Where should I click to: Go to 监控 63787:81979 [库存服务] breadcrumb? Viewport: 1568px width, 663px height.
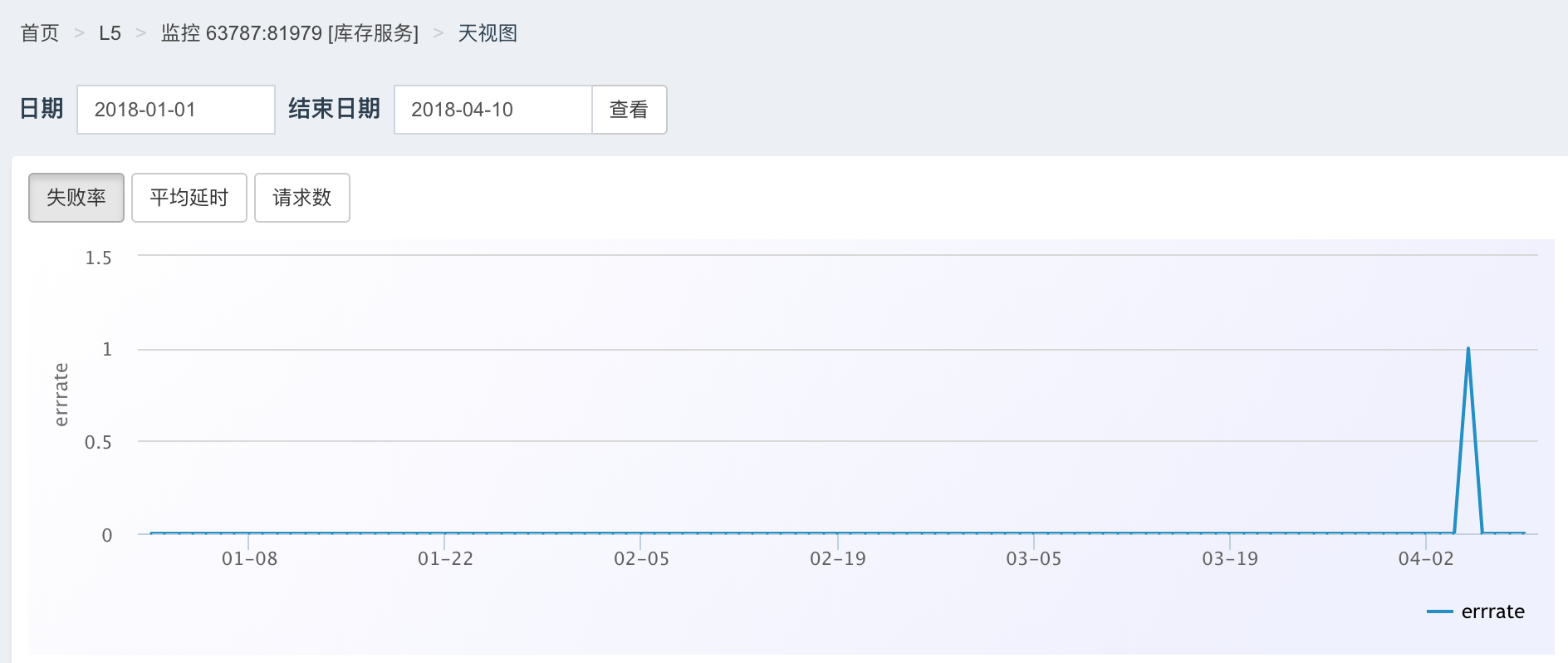[289, 33]
